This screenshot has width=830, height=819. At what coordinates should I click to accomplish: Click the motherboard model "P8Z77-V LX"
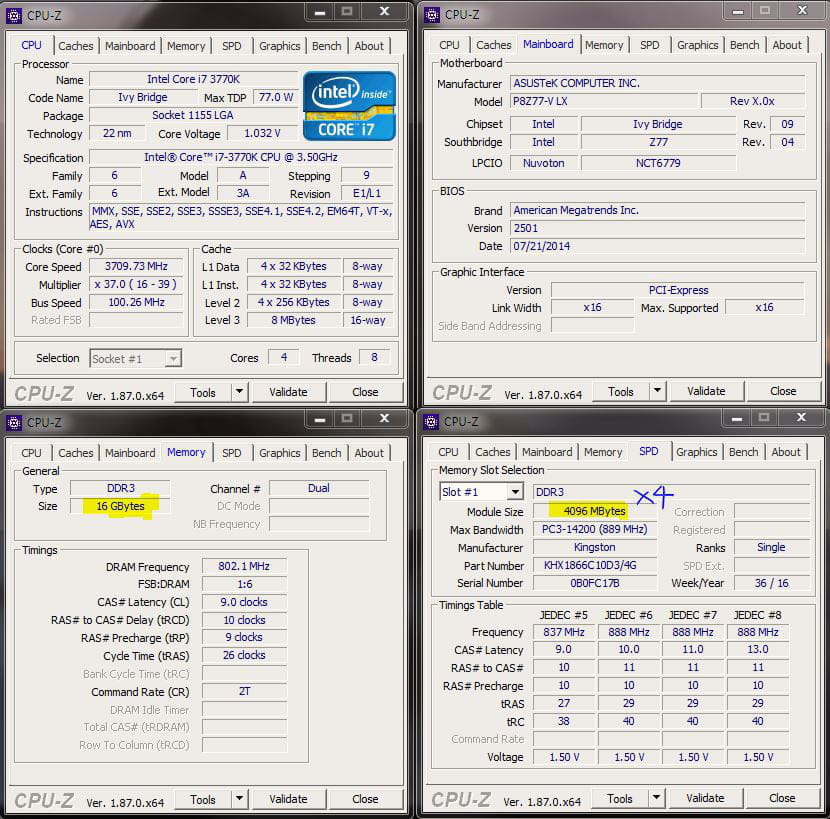point(604,101)
